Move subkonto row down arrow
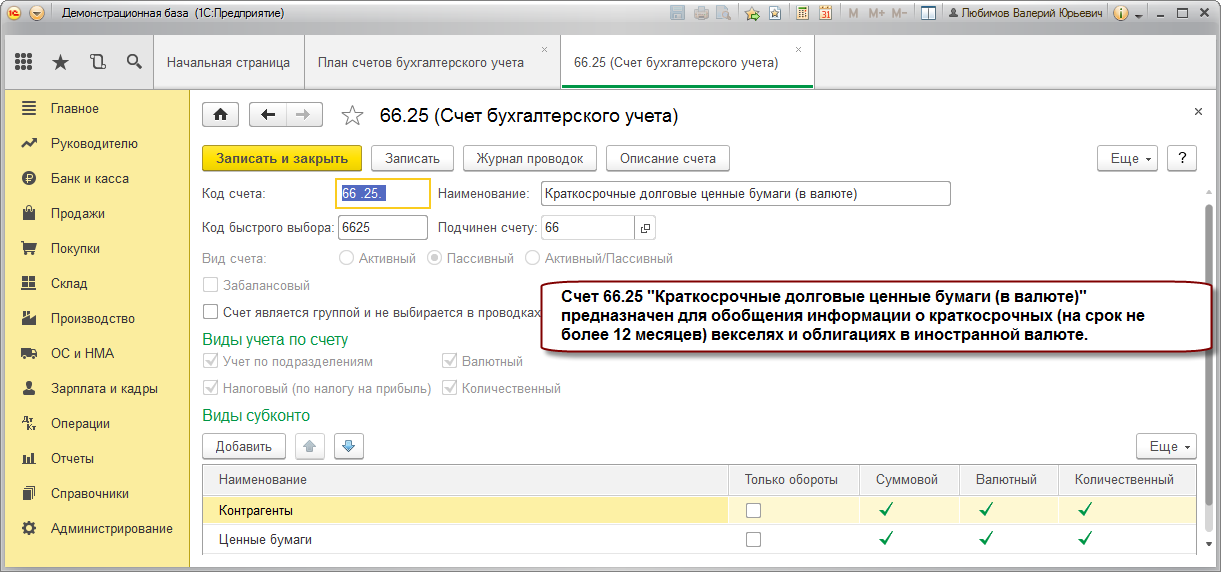This screenshot has width=1221, height=572. (x=349, y=446)
